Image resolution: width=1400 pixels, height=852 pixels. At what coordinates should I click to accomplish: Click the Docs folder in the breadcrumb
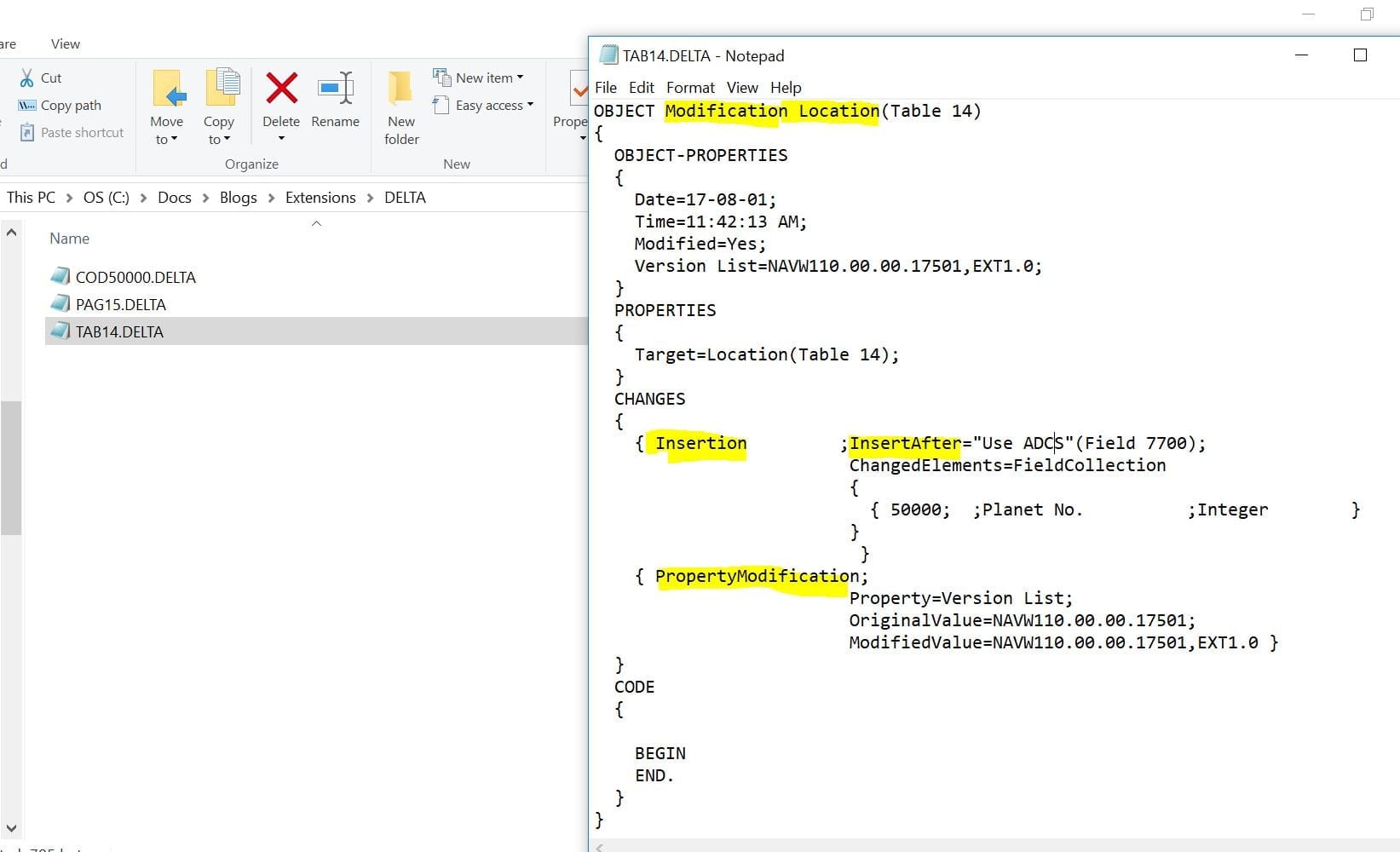[175, 198]
